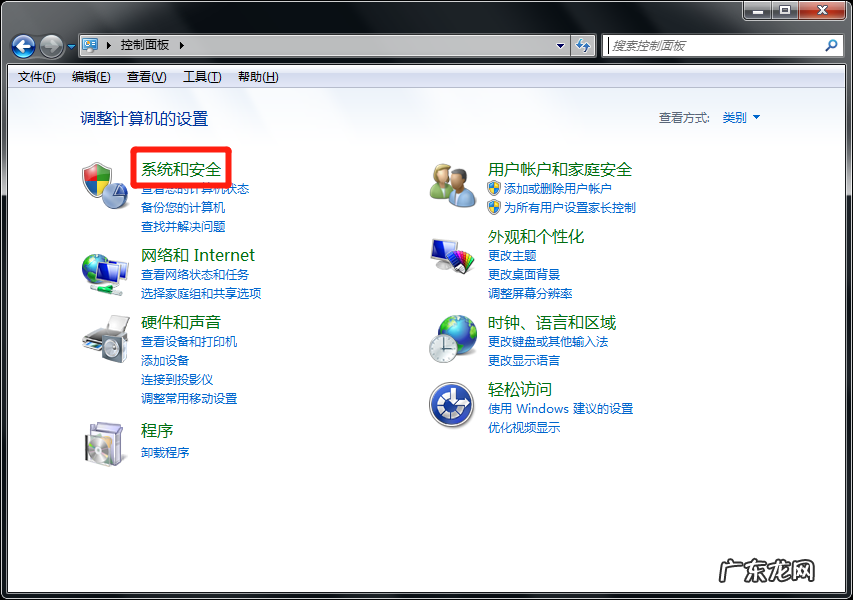The height and width of the screenshot is (600, 853).
Task: Click the Hardware and Sound printer icon
Action: tap(106, 338)
